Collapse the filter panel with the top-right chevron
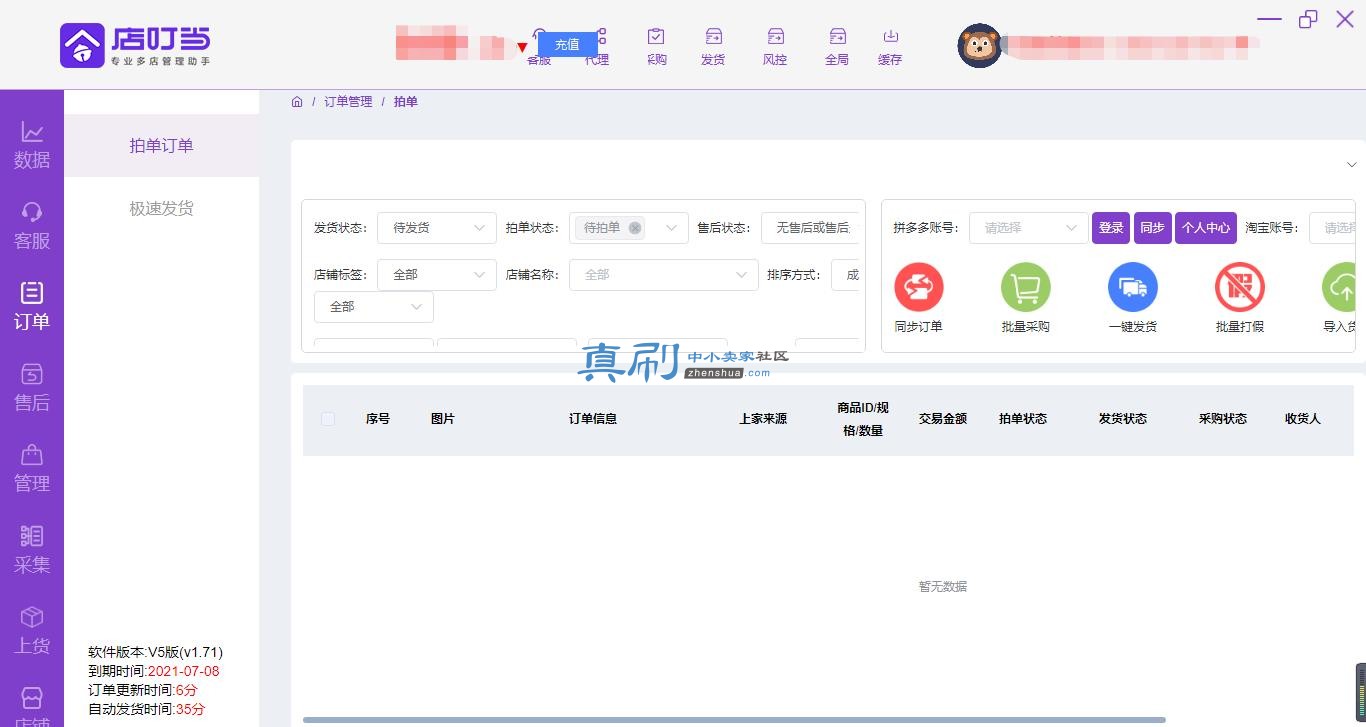Viewport: 1366px width, 727px height. (1352, 164)
